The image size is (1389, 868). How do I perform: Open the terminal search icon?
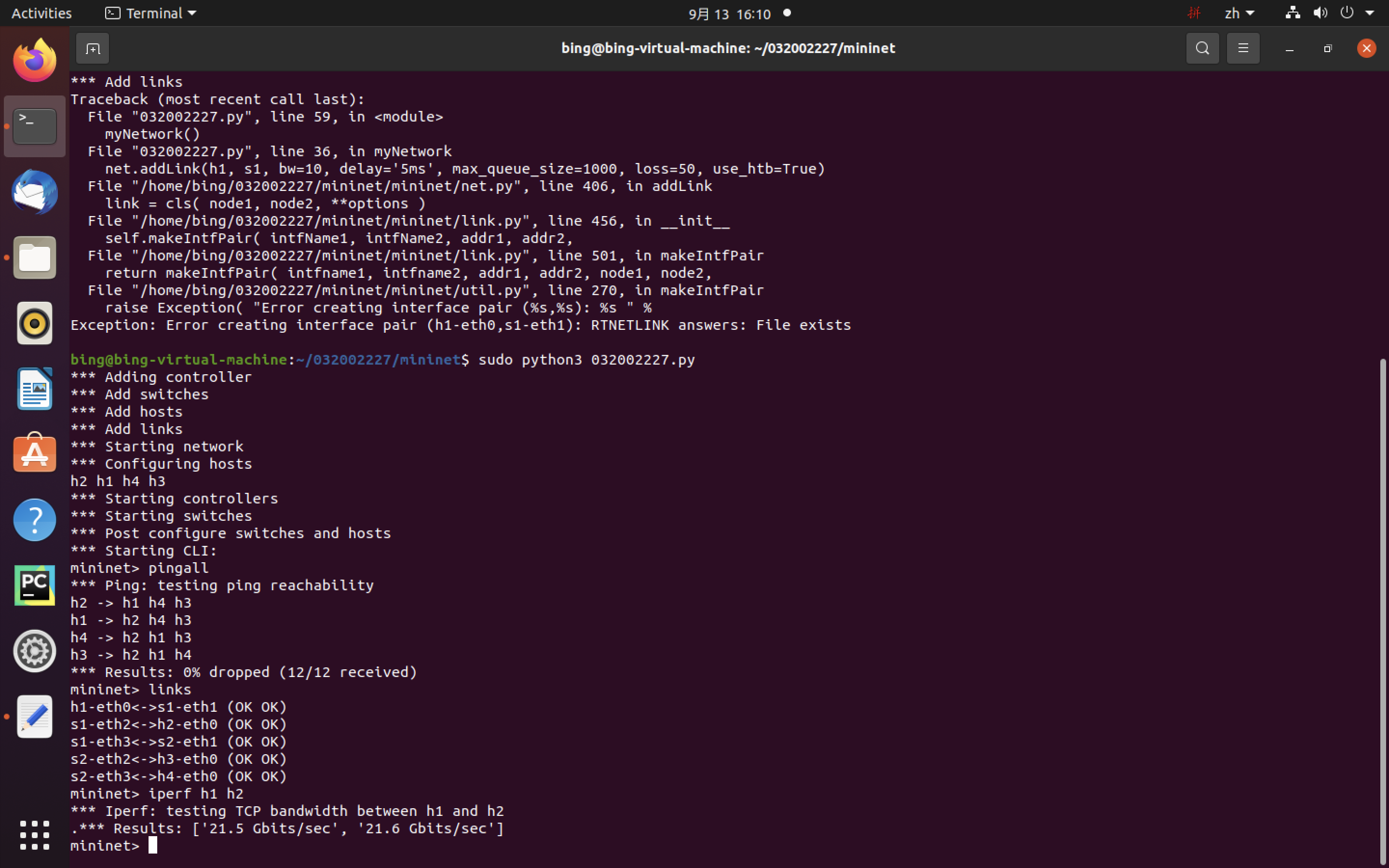coord(1202,49)
